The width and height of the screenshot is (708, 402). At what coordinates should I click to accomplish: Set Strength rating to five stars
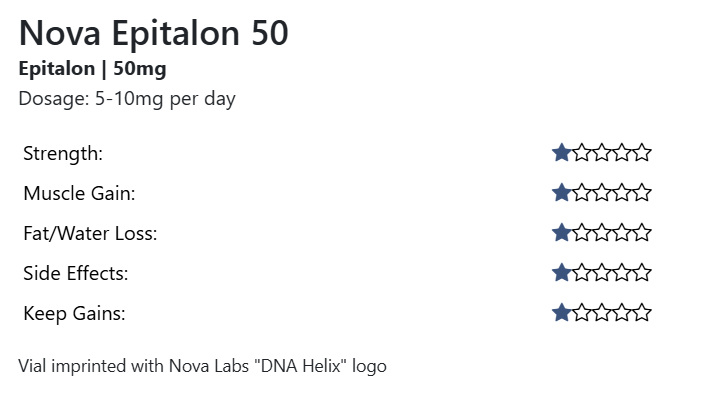[x=642, y=153]
